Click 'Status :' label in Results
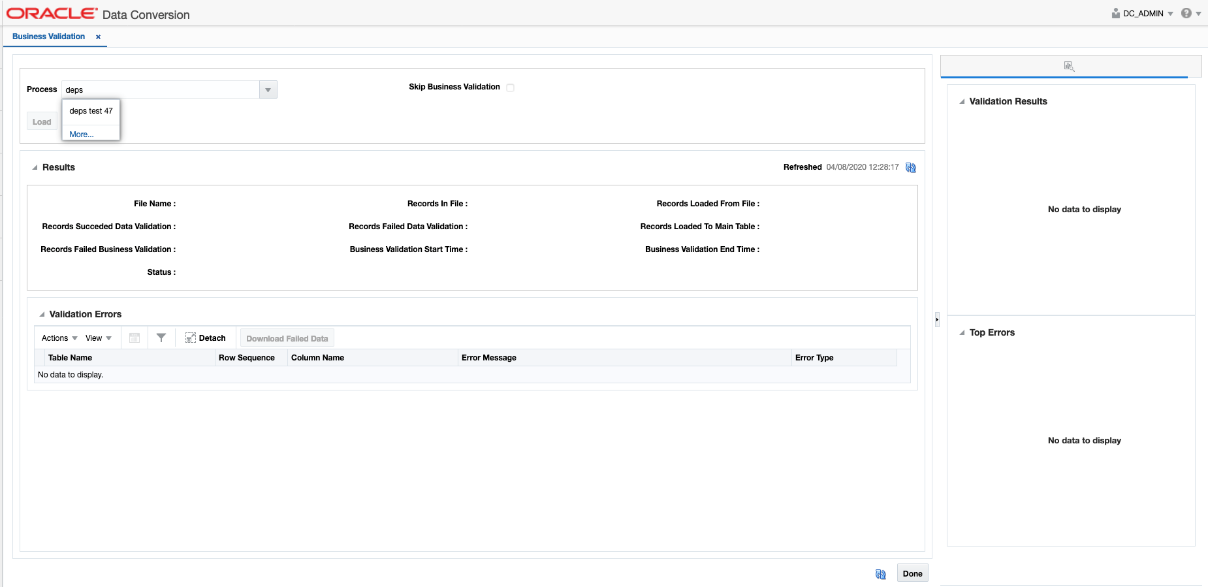1208x587 pixels. (161, 272)
